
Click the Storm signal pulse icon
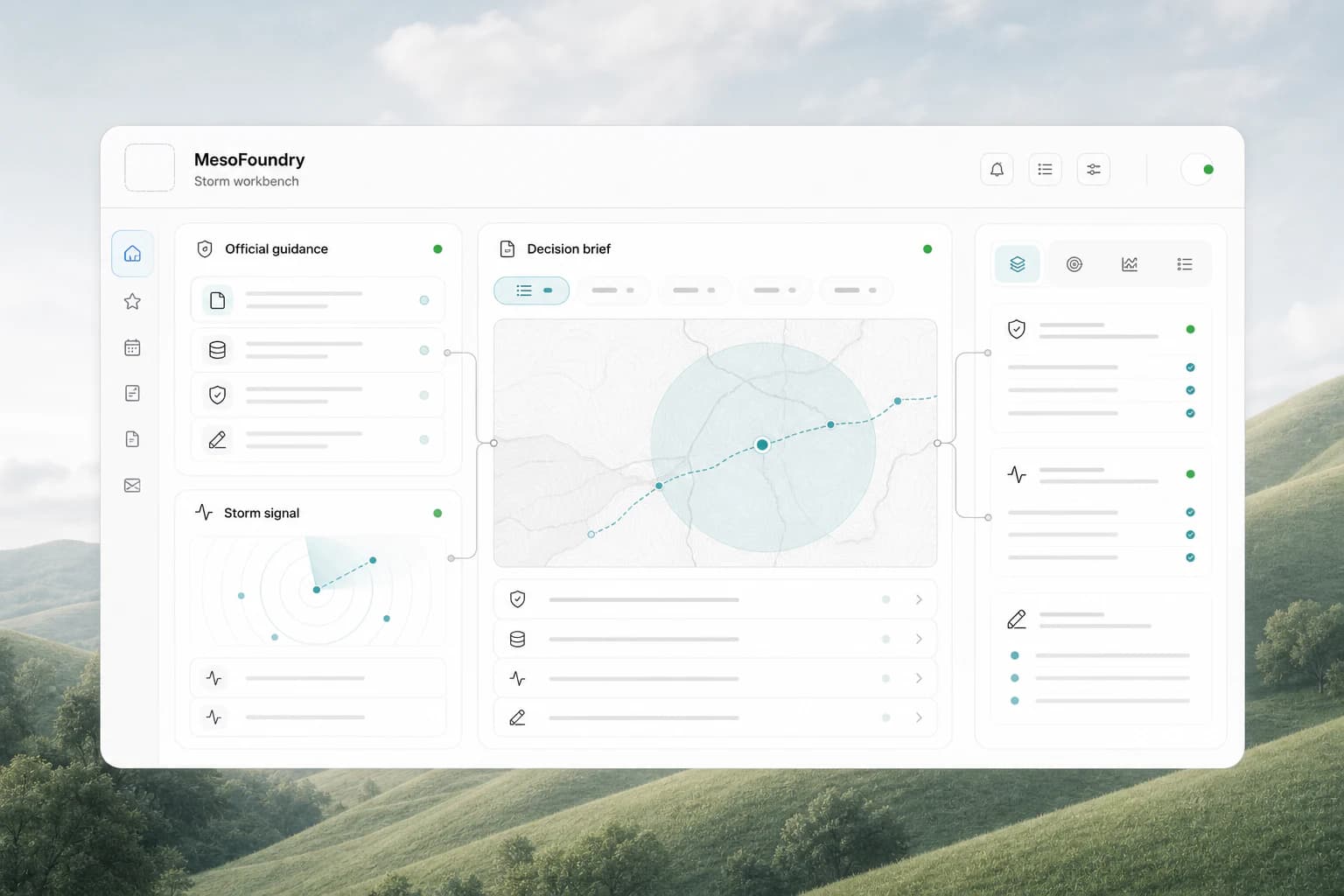click(x=204, y=513)
